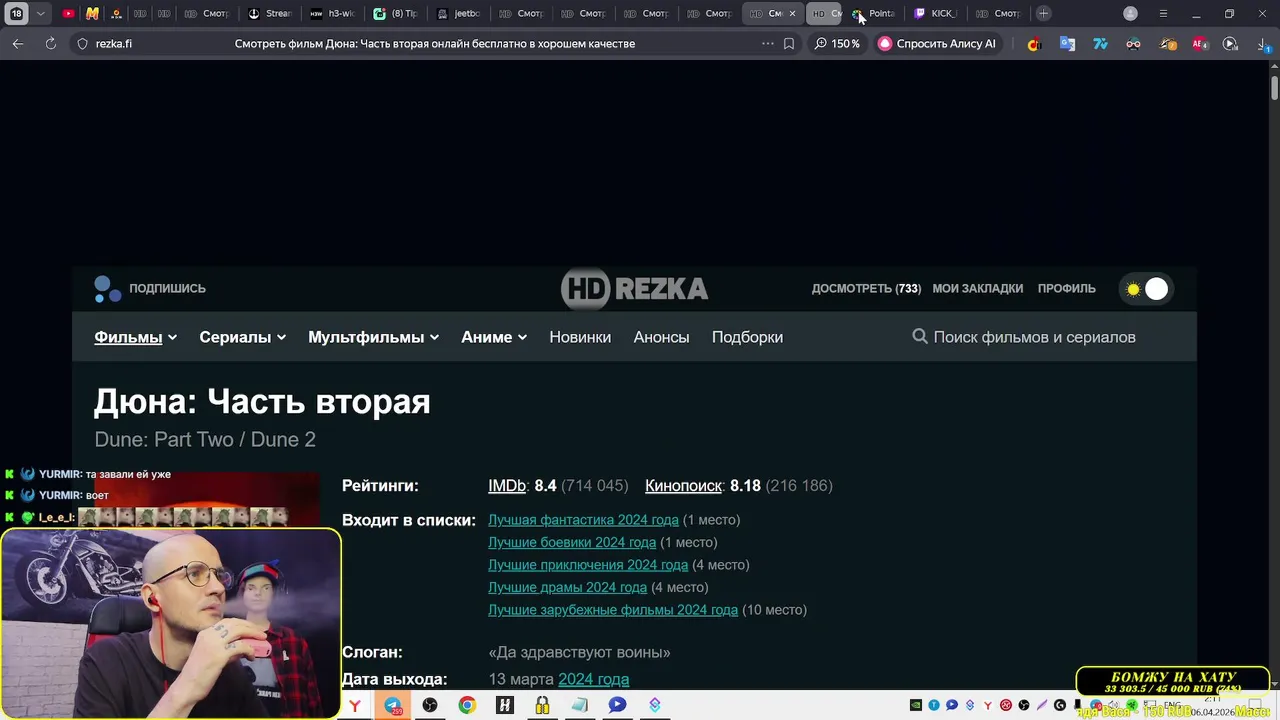Reload the rezka.fi page

coord(51,44)
